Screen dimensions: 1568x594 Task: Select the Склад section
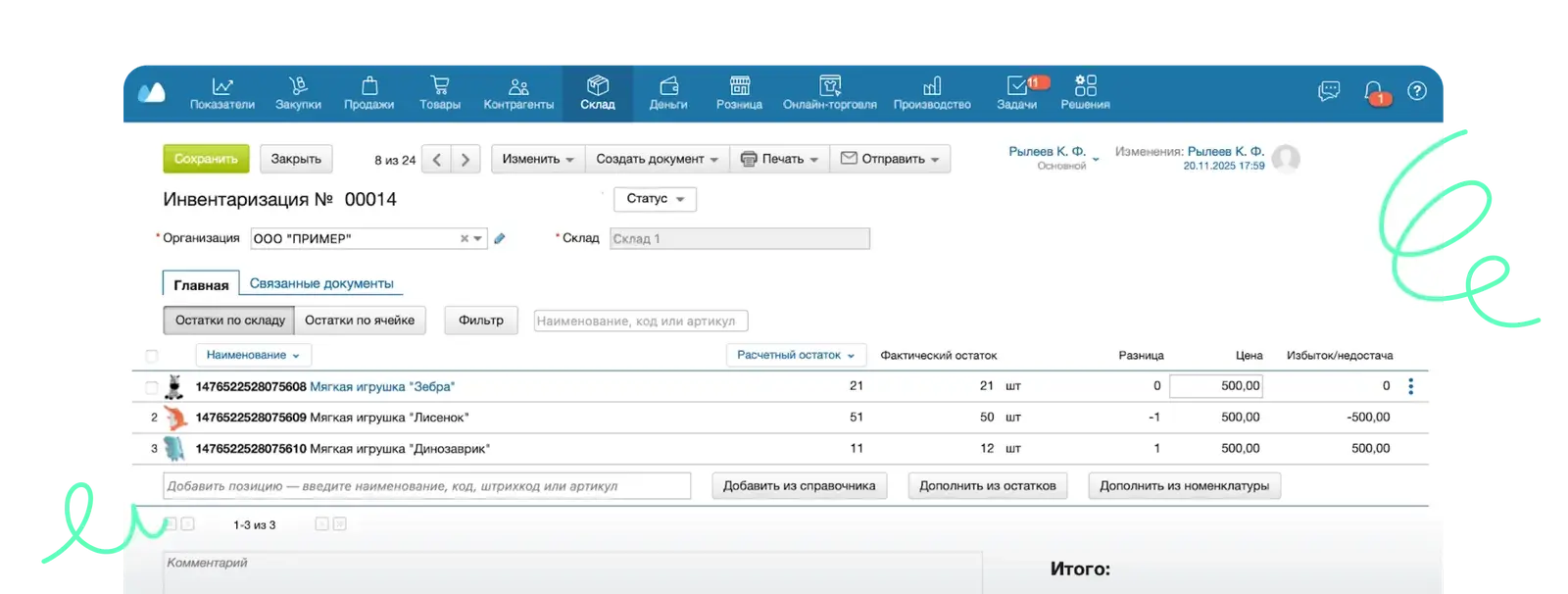[598, 93]
